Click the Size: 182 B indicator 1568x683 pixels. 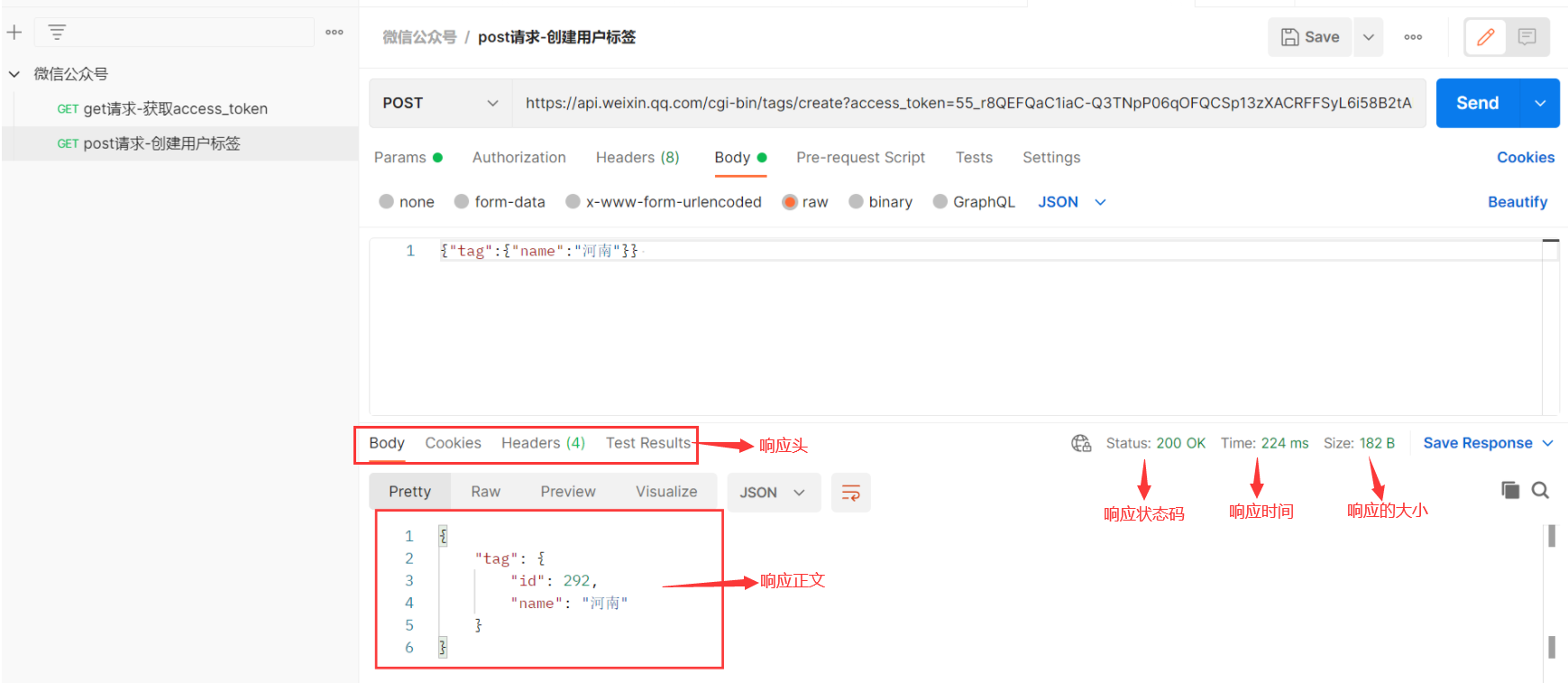tap(1359, 443)
